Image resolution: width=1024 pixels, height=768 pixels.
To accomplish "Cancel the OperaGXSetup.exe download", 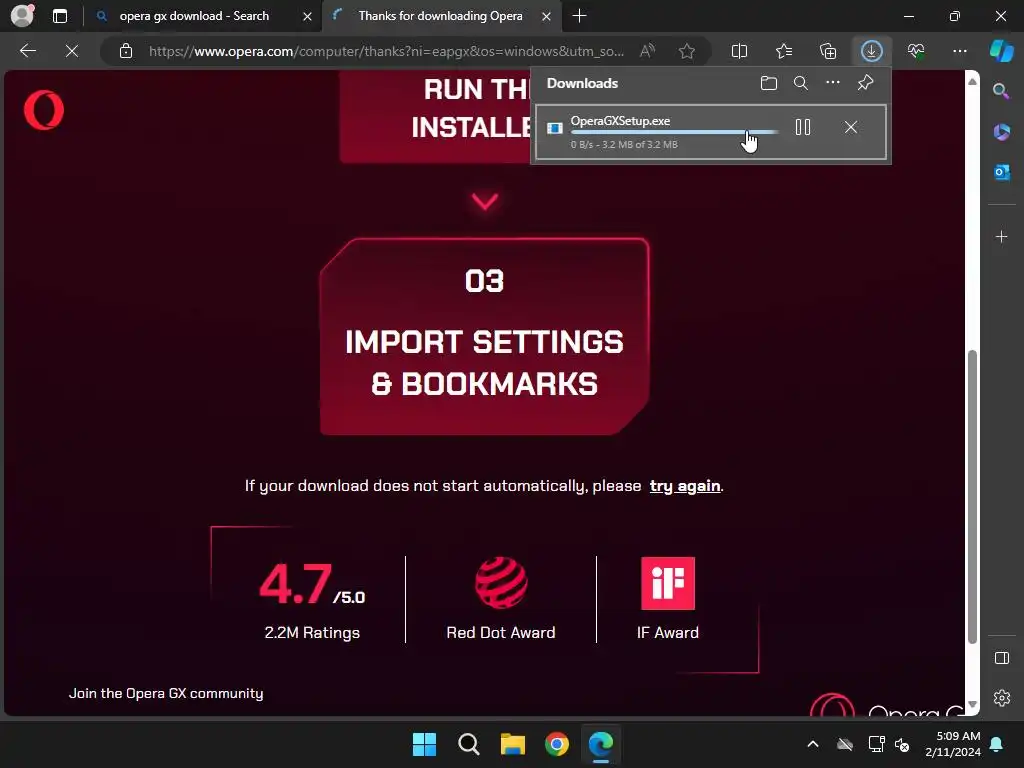I will tap(850, 127).
